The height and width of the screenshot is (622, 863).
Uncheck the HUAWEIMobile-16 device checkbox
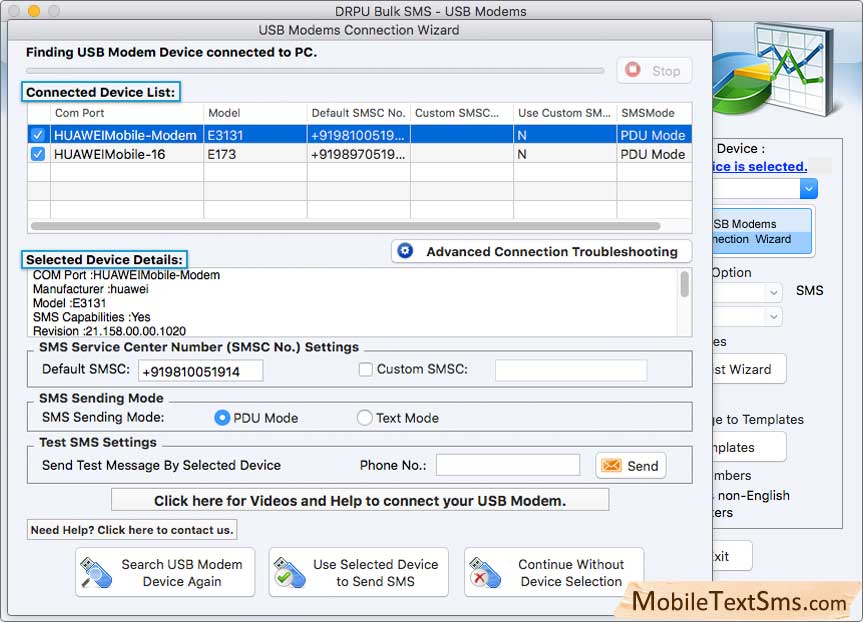(x=38, y=154)
